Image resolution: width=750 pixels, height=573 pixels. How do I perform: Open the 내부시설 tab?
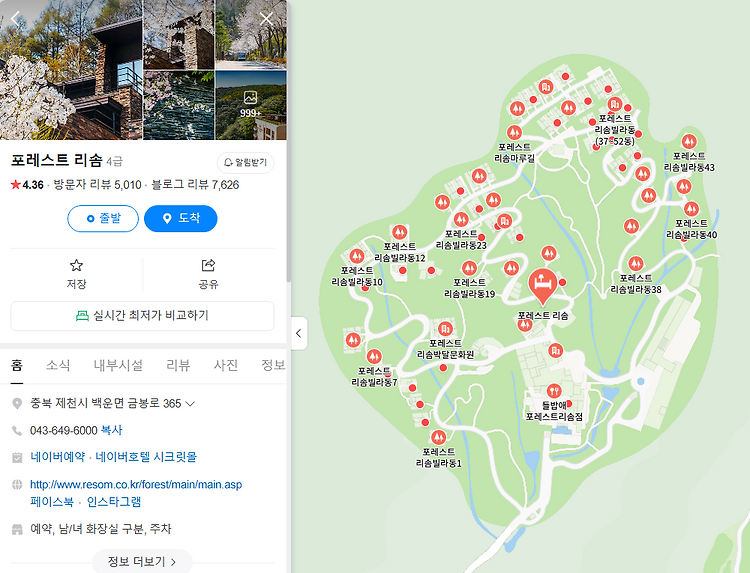pos(118,365)
